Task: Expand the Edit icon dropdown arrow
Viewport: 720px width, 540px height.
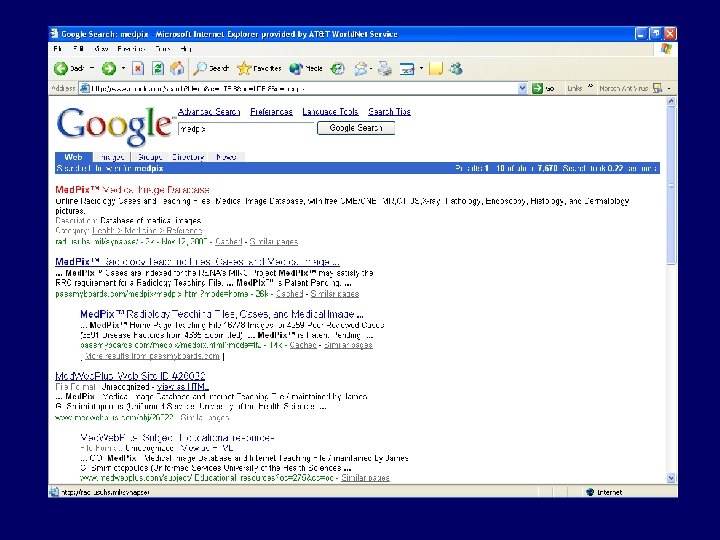Action: pos(421,68)
